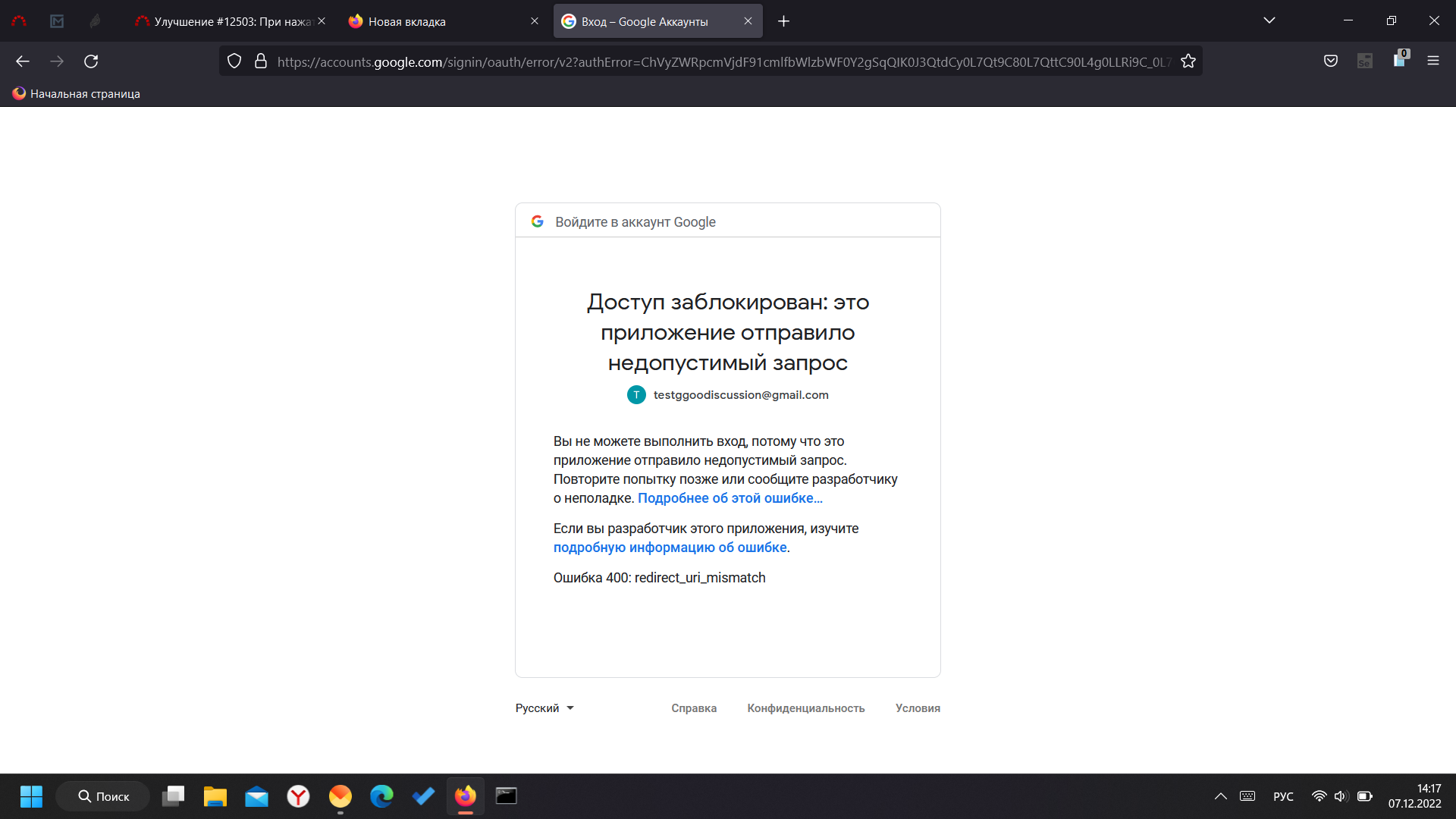The image size is (1456, 819).
Task: Open the orange circle app on taskbar
Action: pos(340,796)
